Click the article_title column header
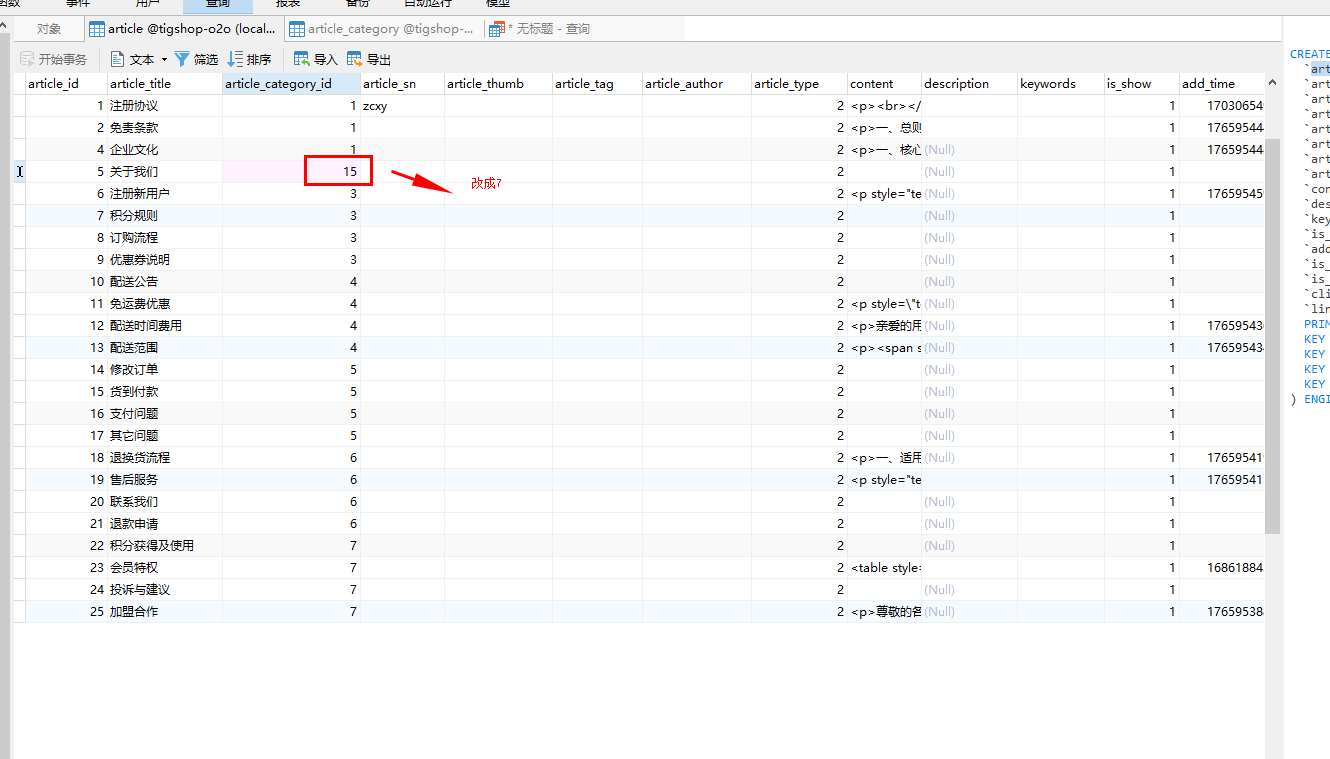Screen dimensions: 1330x759 (140, 84)
